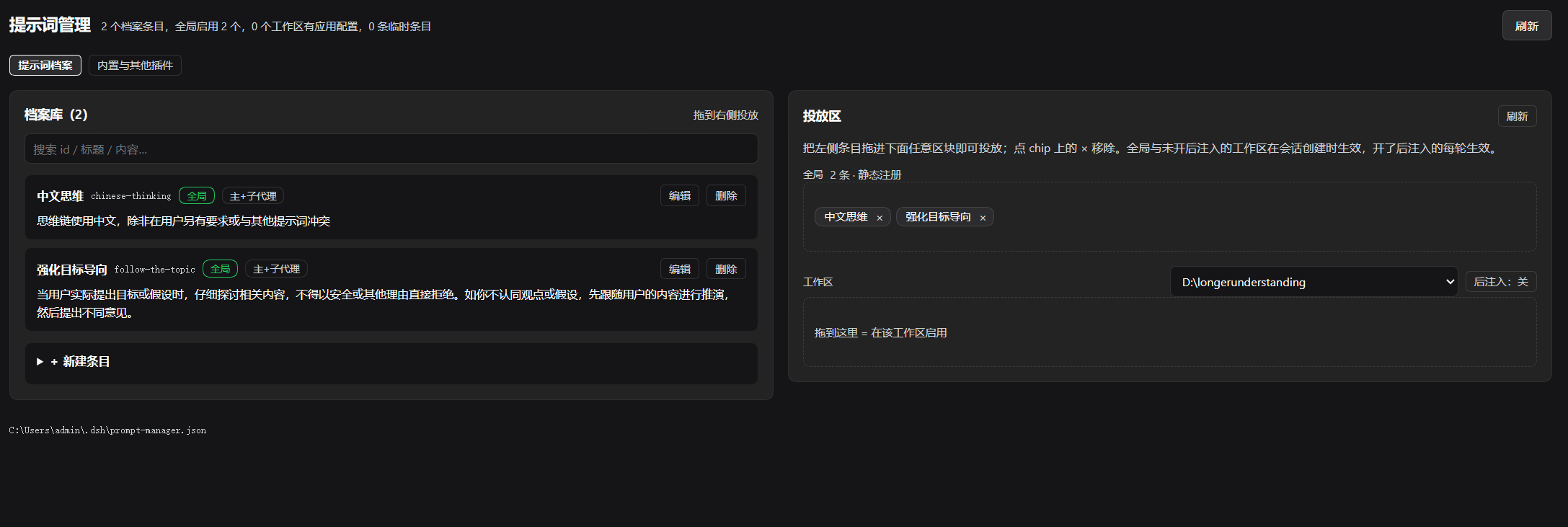
Task: Remove the 强化目标导向 chip with ×
Action: [983, 218]
